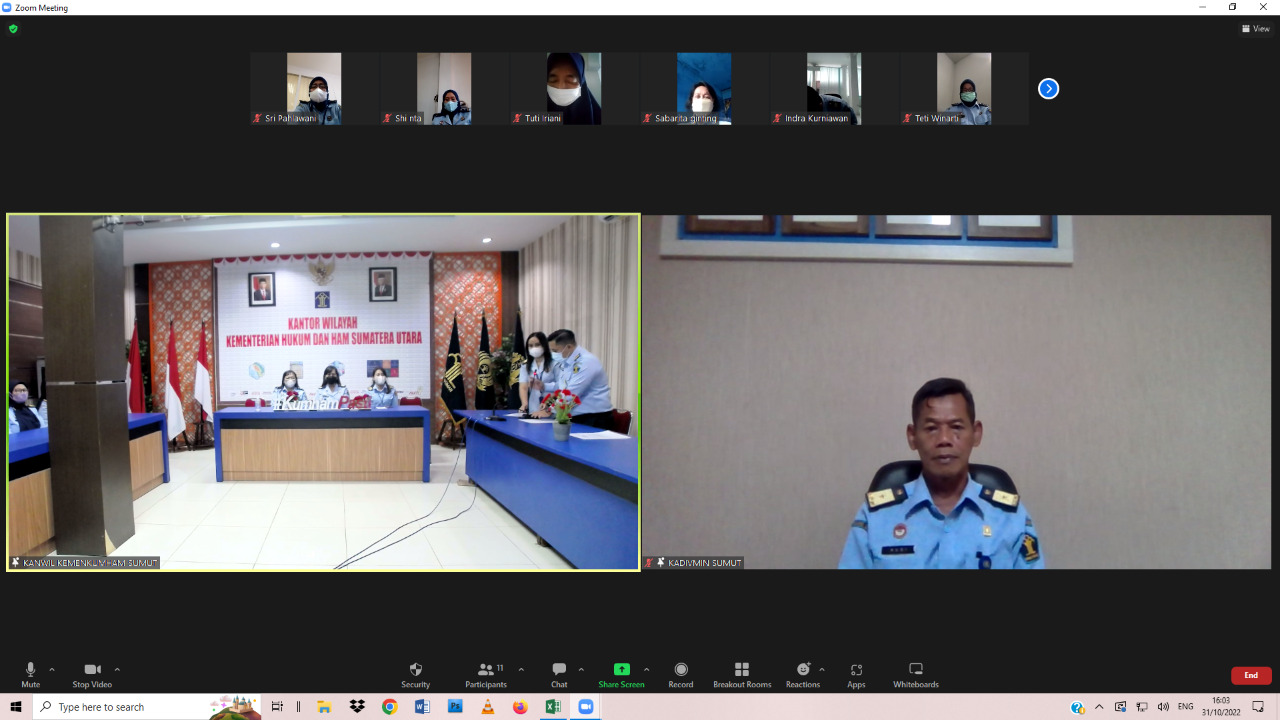Show next participants with blue arrow
The height and width of the screenshot is (720, 1280).
(x=1048, y=89)
